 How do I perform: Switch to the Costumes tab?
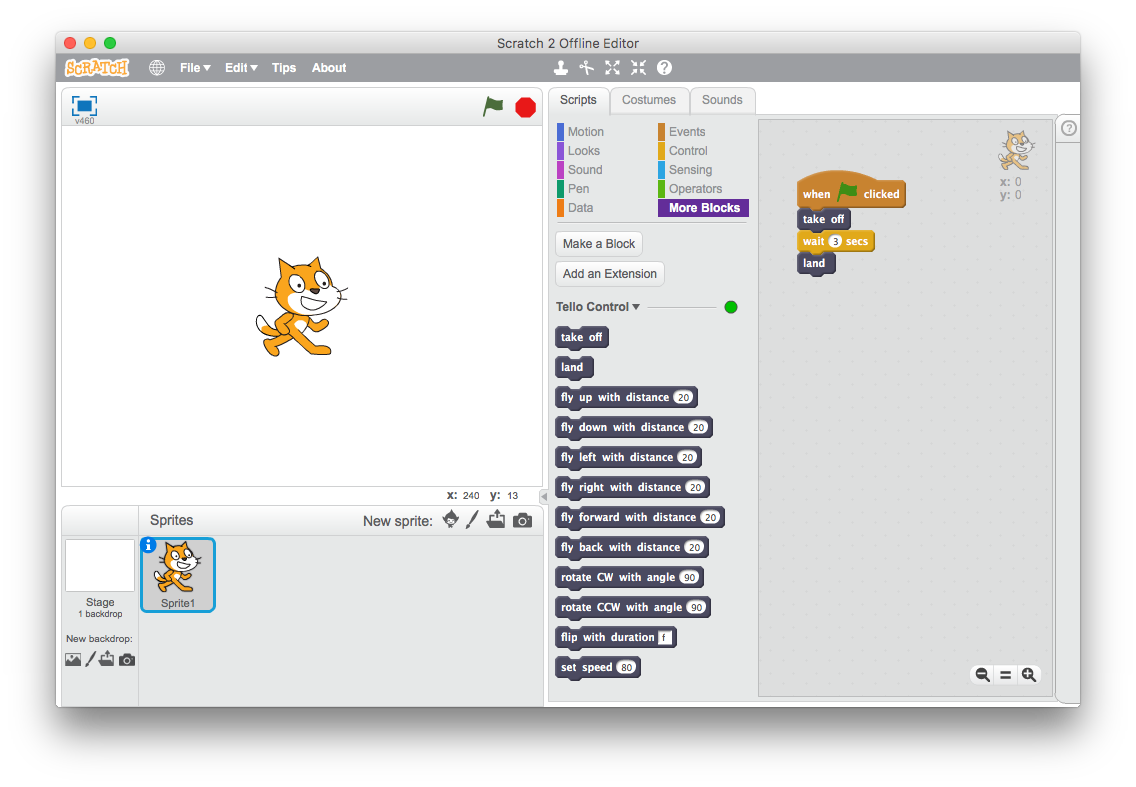pyautogui.click(x=649, y=100)
